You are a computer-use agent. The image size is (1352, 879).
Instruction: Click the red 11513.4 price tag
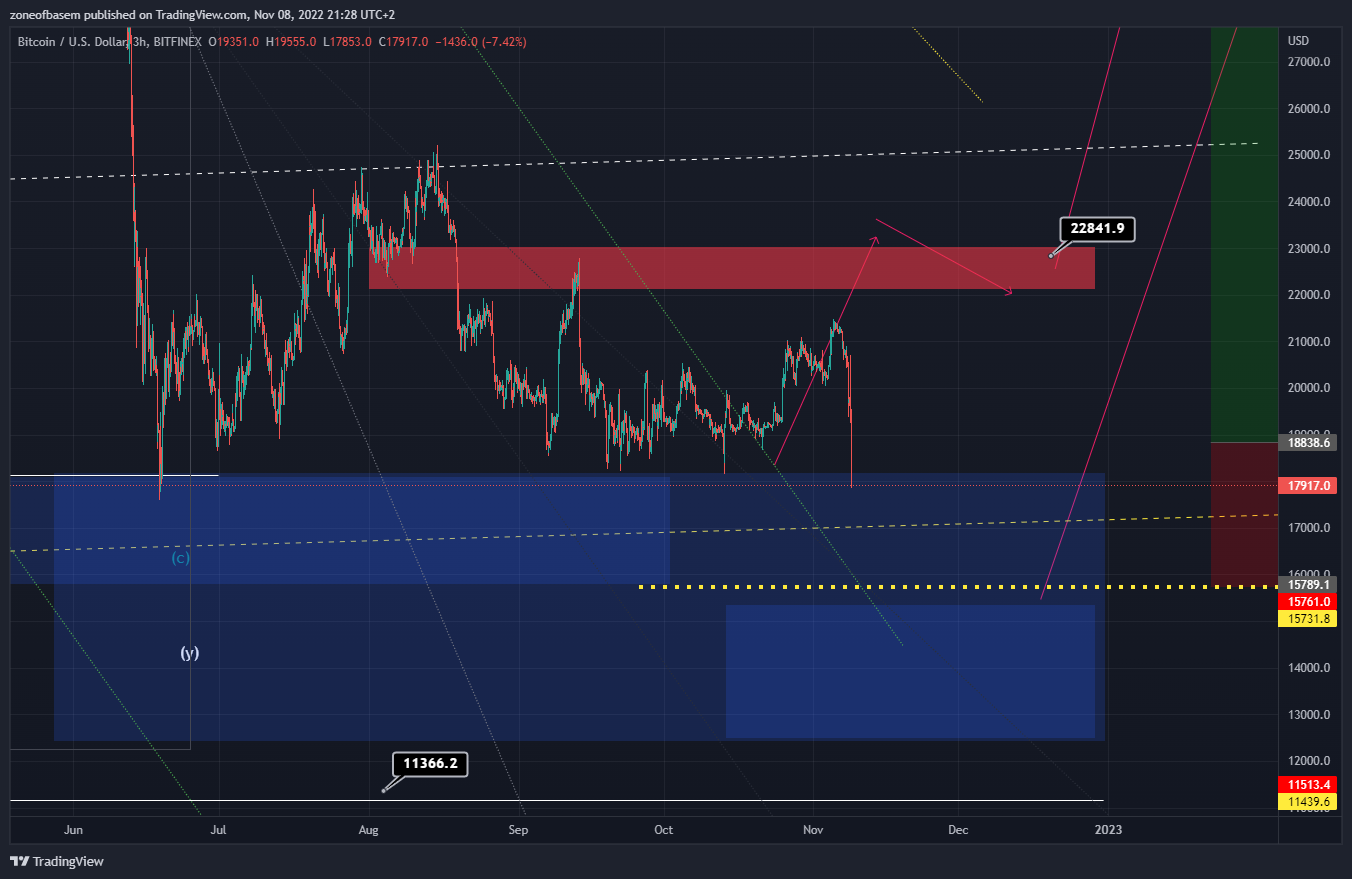(1308, 784)
